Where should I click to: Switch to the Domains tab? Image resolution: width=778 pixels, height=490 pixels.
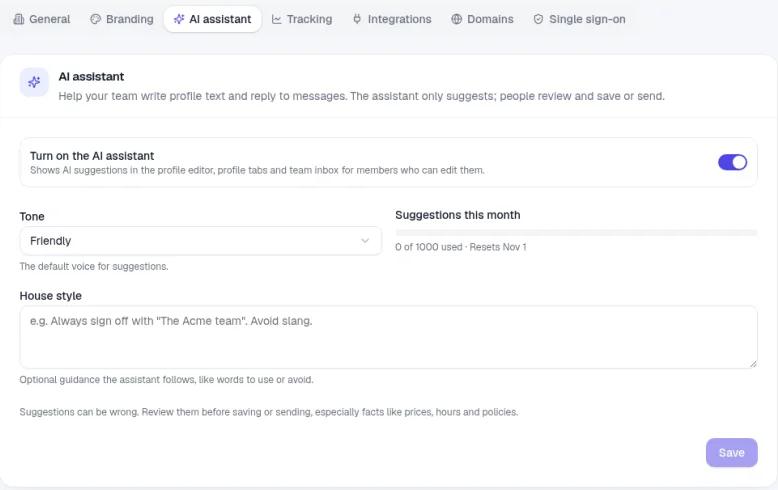pos(482,19)
